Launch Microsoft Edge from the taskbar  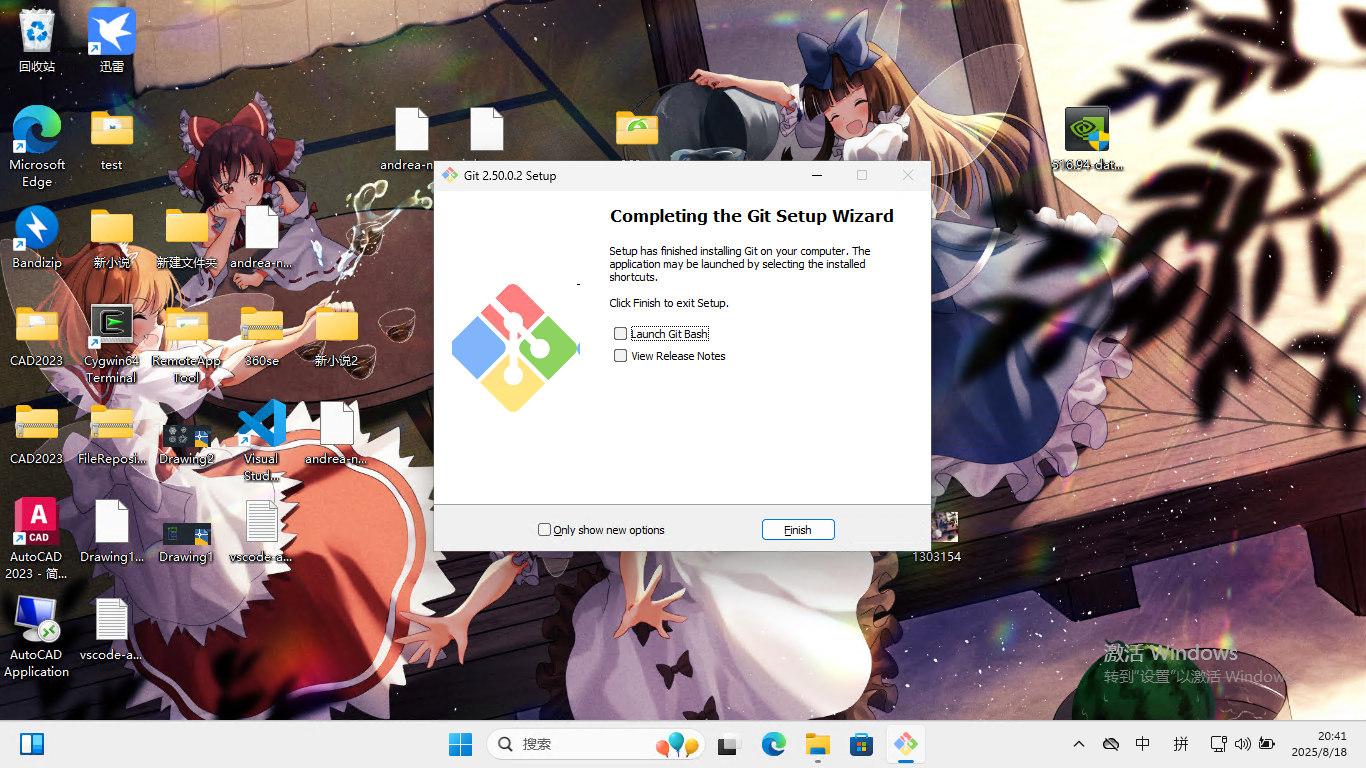[x=773, y=744]
